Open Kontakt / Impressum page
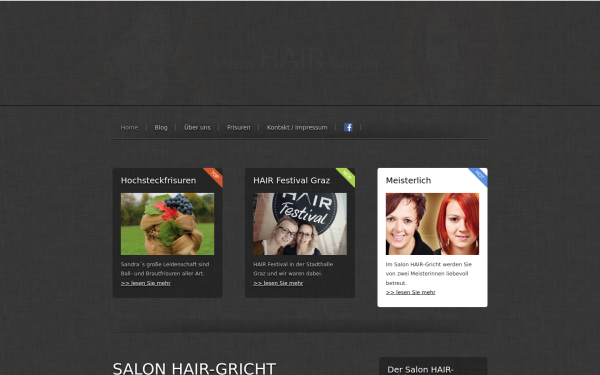Viewport: 600px width, 375px height. pos(297,127)
